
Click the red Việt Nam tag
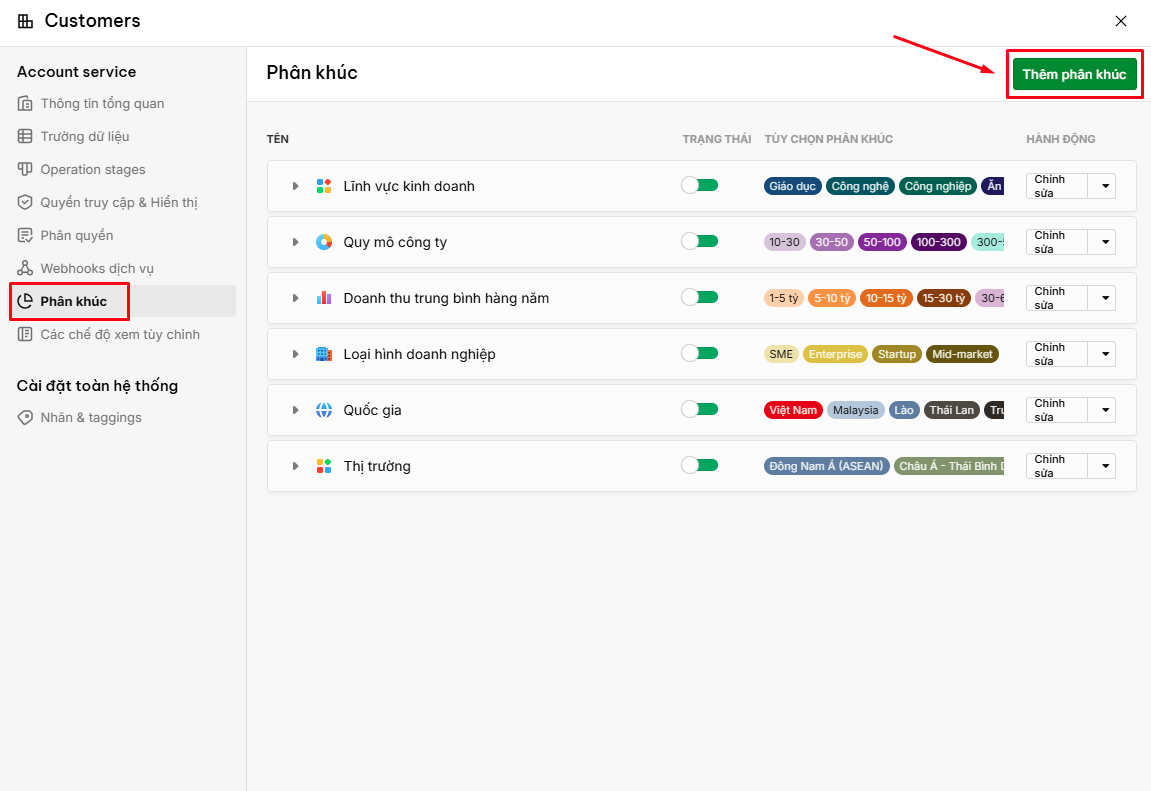point(793,410)
